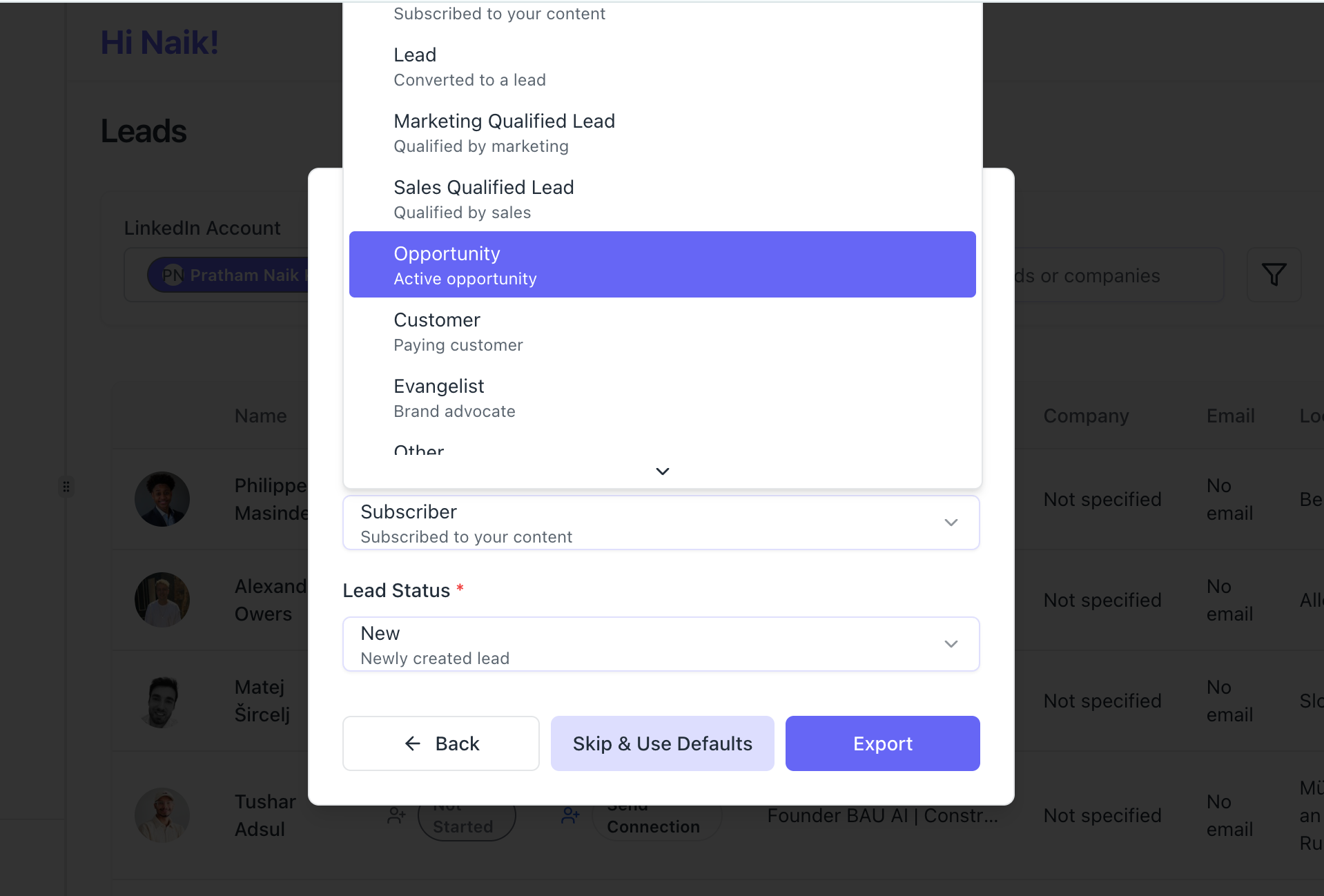Click chevron arrow on Lead Status field
Image resolution: width=1324 pixels, height=896 pixels.
pyautogui.click(x=951, y=644)
